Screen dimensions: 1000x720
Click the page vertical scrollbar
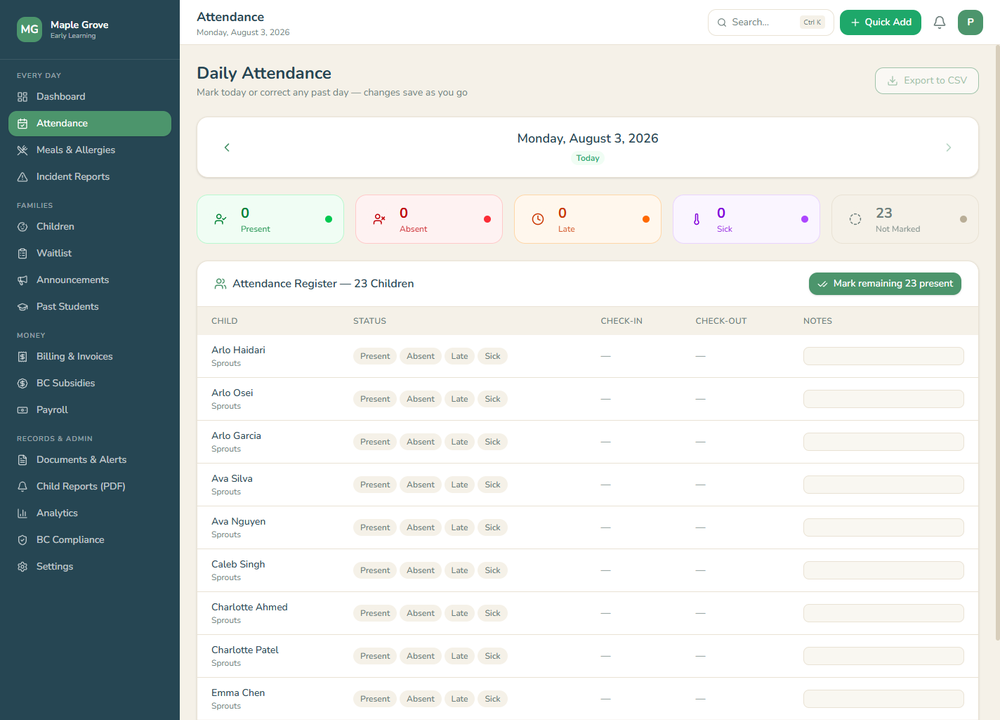click(x=997, y=344)
